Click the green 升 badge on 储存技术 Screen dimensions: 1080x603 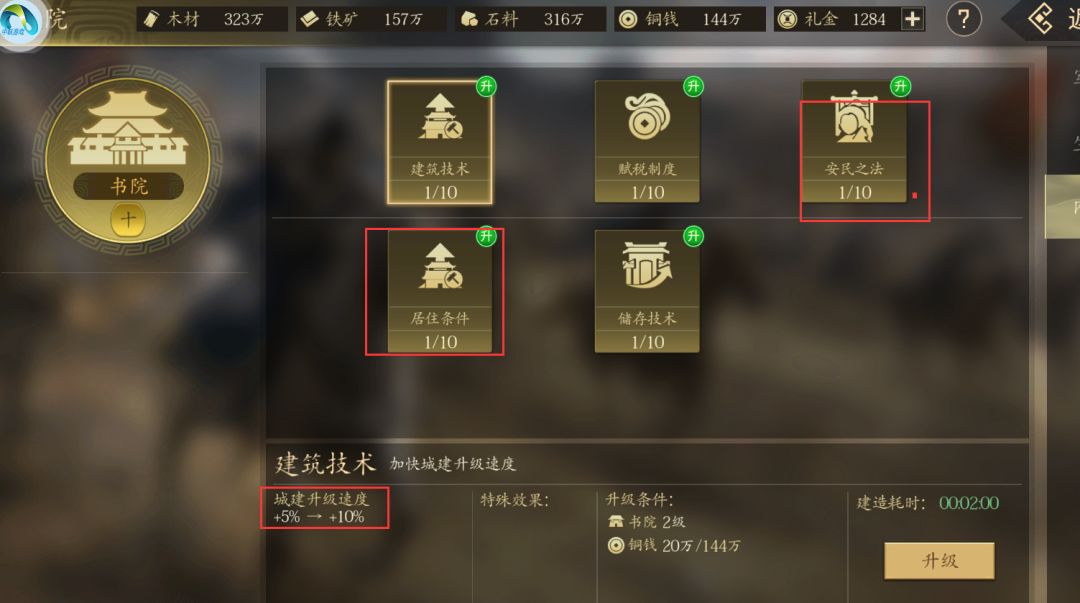694,236
